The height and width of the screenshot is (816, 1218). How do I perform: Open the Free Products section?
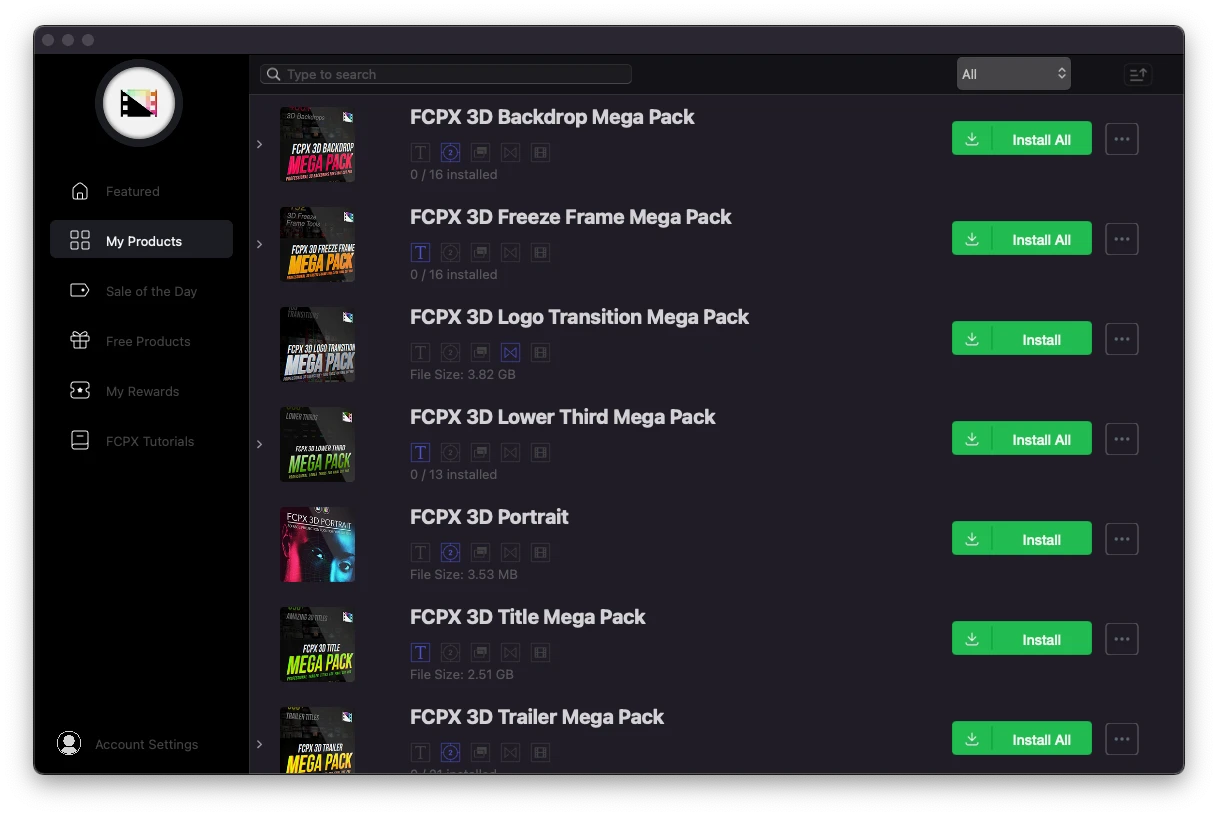point(141,341)
